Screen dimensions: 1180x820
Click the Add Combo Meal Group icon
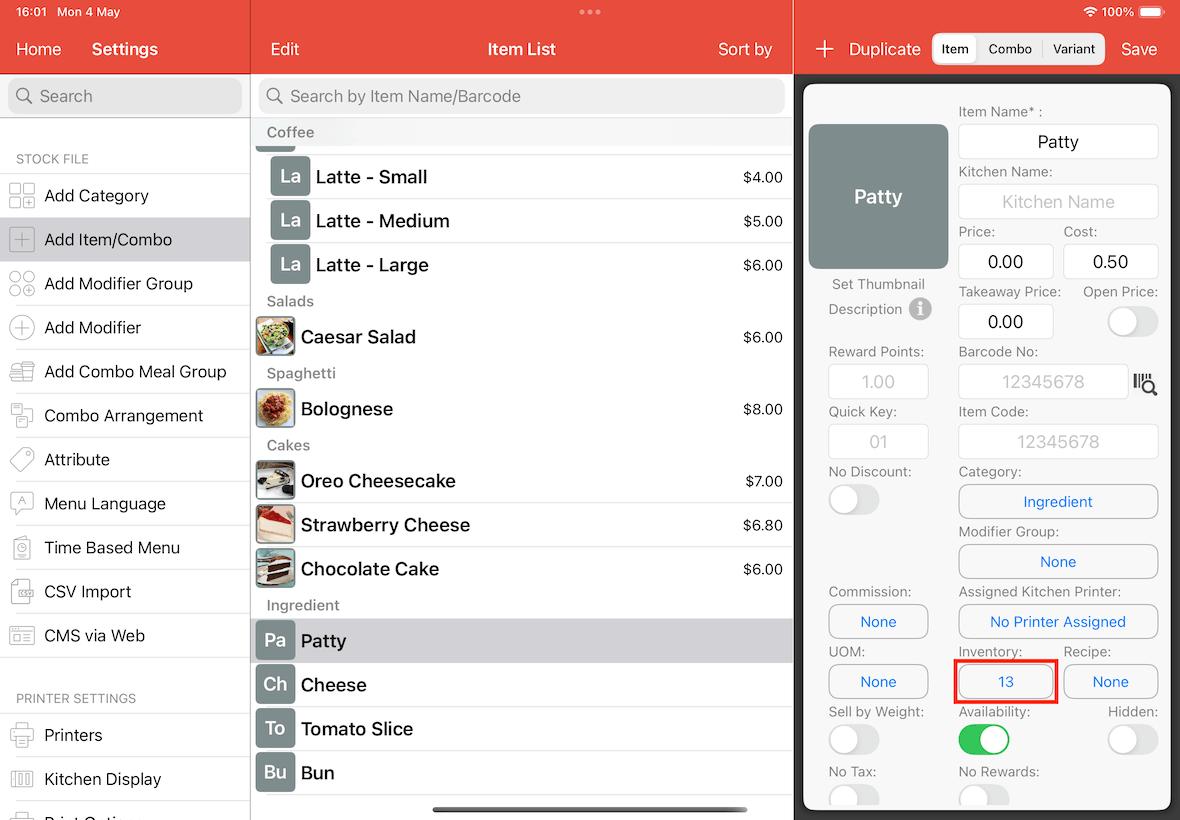22,372
